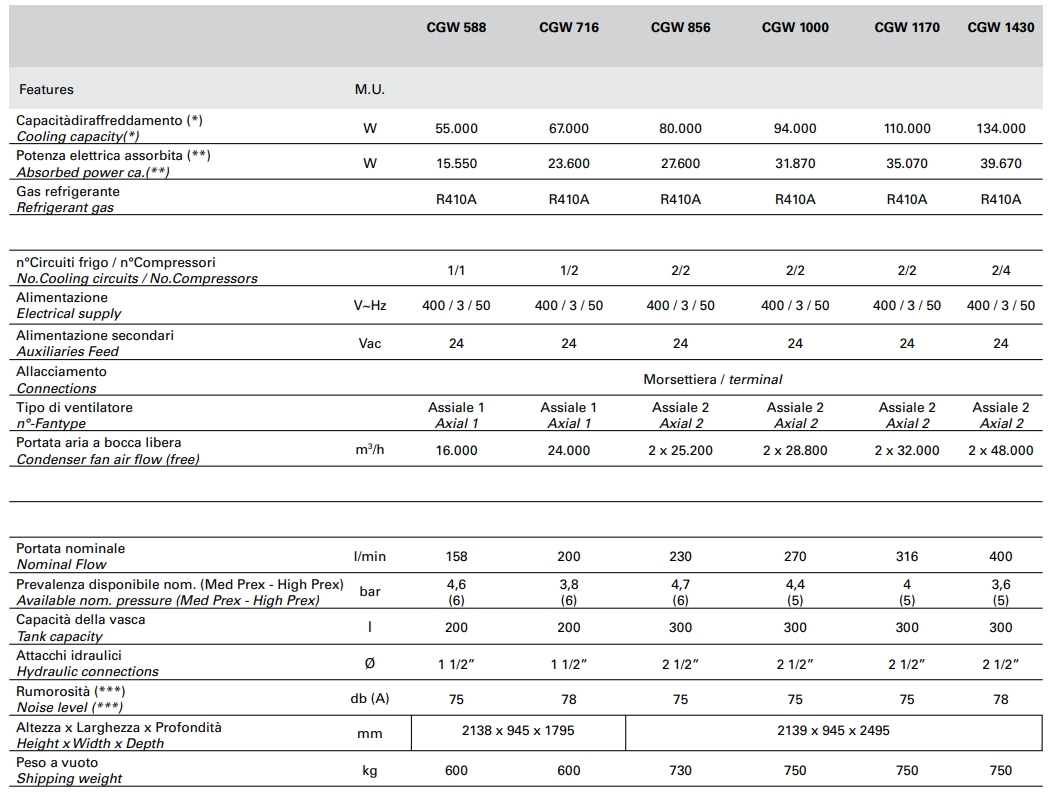Click the CGW 856 column header

(x=680, y=27)
